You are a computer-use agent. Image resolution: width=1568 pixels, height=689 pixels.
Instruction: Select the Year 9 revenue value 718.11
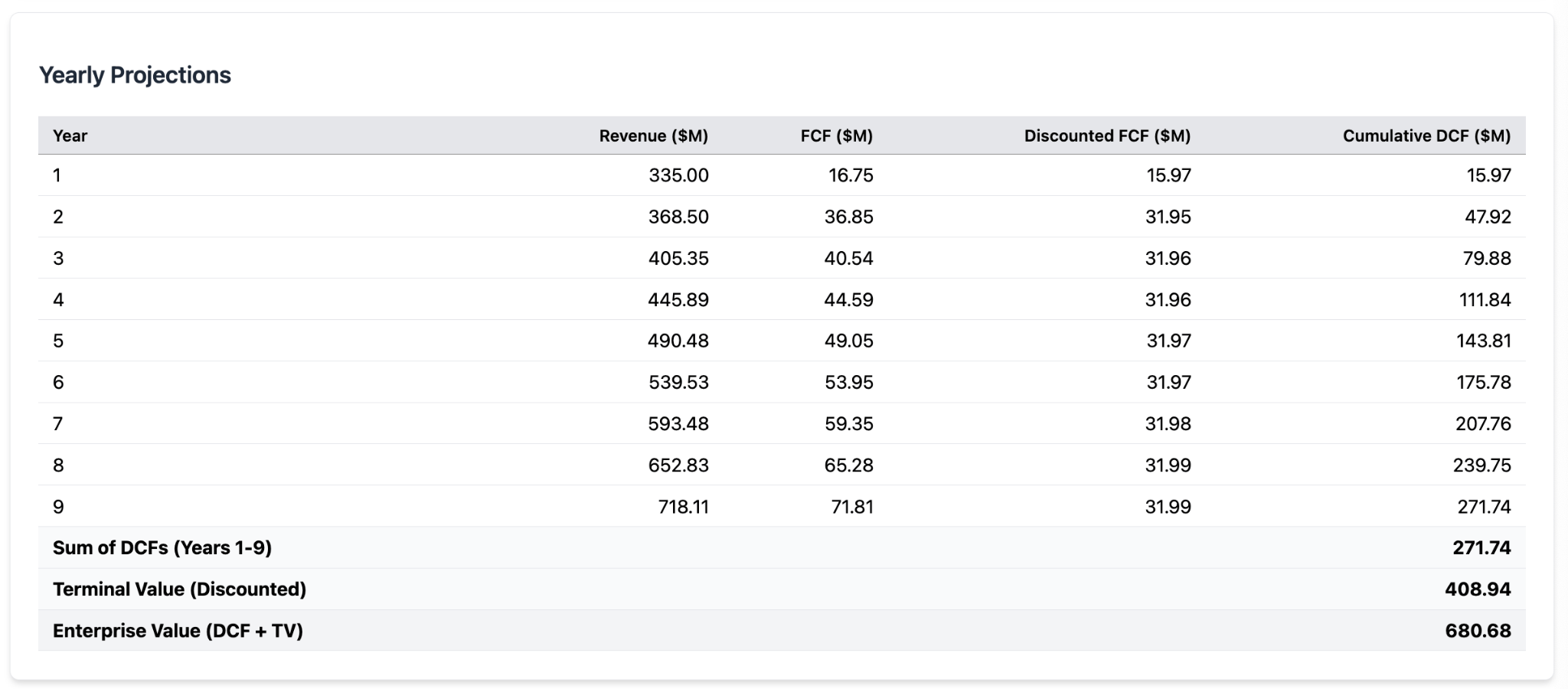click(x=683, y=506)
